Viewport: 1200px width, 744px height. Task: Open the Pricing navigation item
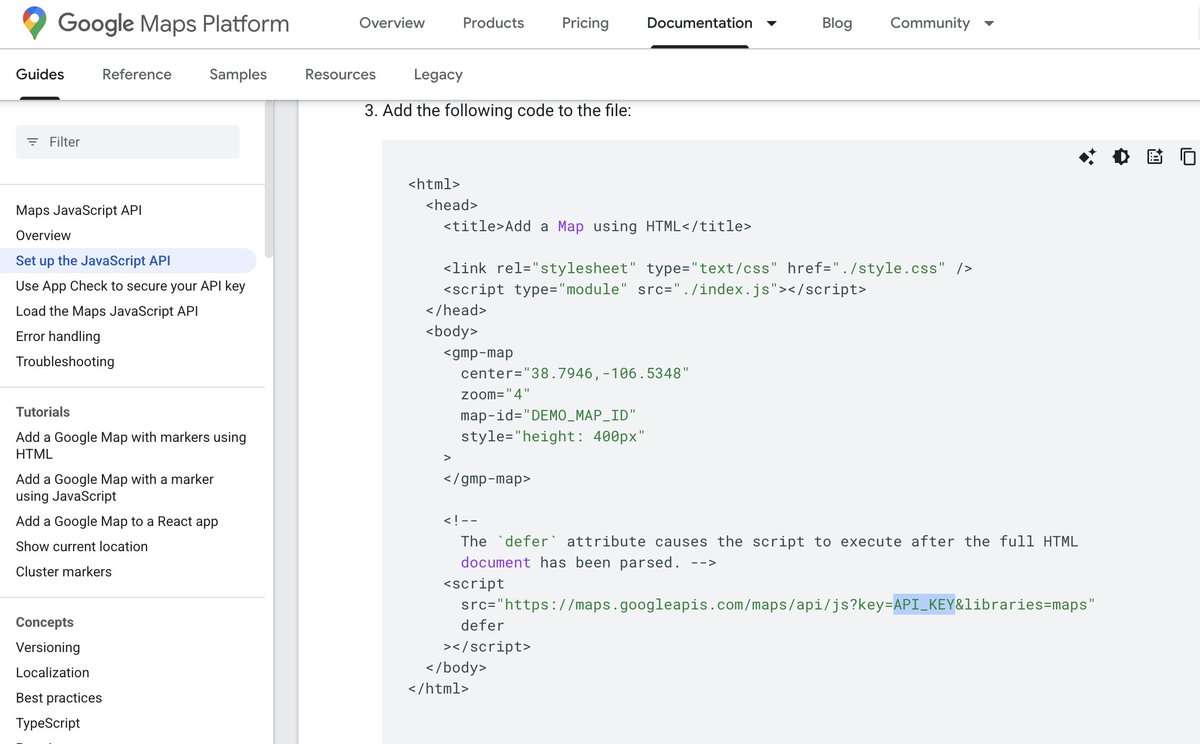pos(585,23)
